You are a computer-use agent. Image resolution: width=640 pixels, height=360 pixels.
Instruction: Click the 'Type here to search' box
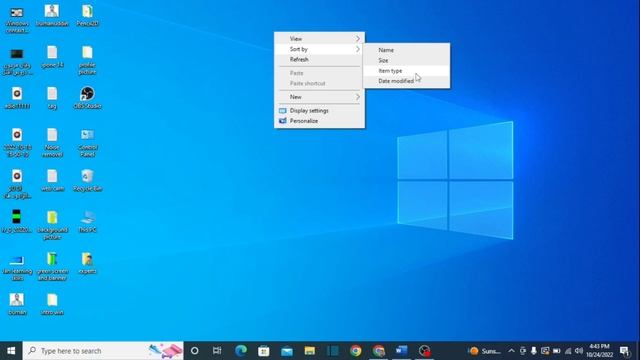pos(103,351)
